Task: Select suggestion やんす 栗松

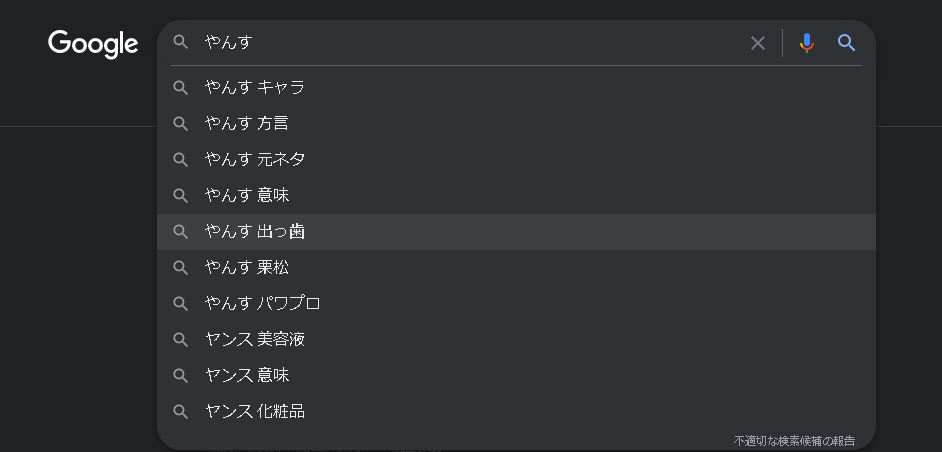Action: pos(516,268)
